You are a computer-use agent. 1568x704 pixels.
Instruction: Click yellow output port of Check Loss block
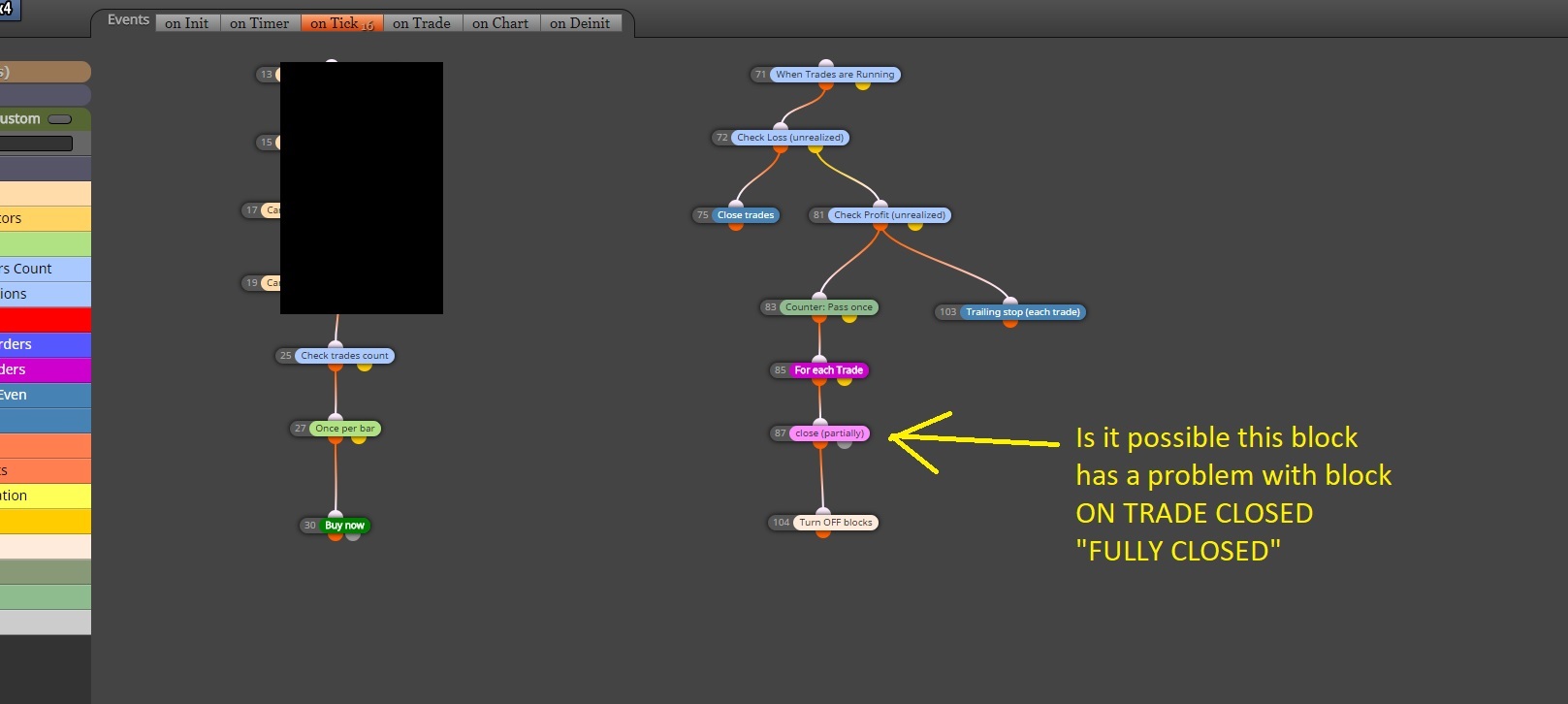pyautogui.click(x=815, y=147)
